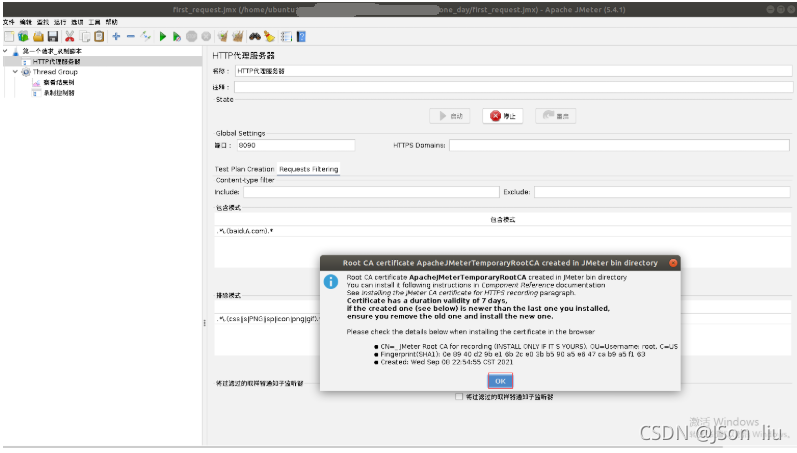Click the Fingerprint(SHA1) line in dialog

(513, 354)
